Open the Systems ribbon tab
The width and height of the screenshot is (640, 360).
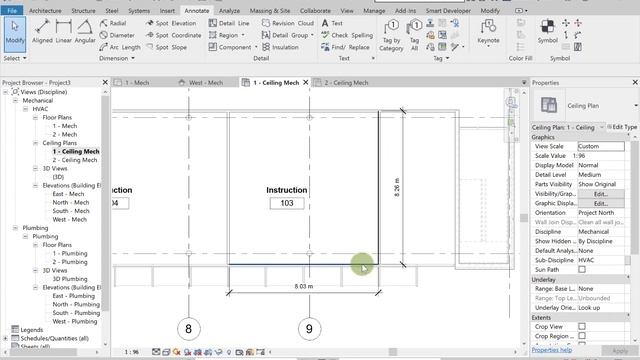pos(139,11)
